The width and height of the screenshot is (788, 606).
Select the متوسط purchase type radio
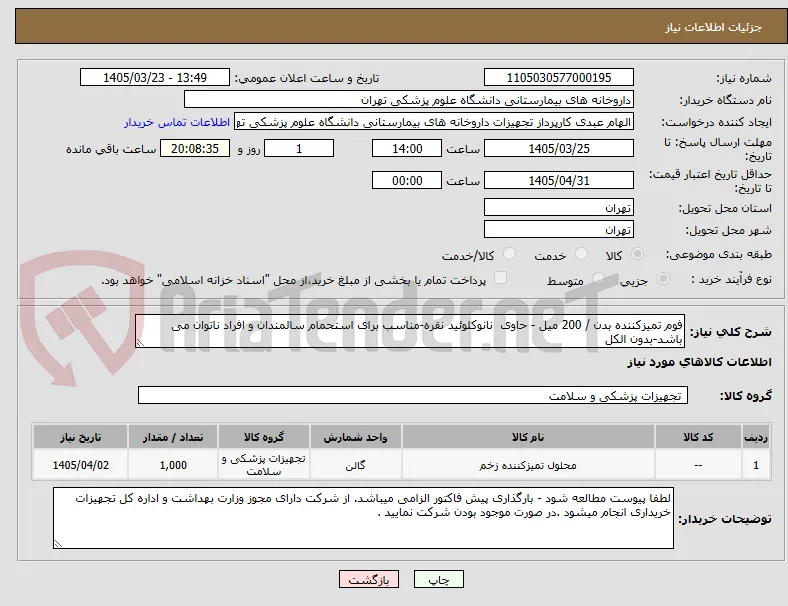[x=598, y=278]
